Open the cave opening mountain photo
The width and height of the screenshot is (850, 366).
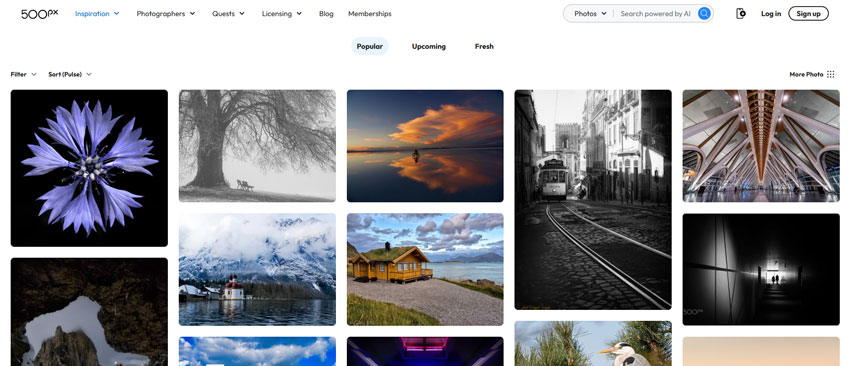click(x=89, y=312)
